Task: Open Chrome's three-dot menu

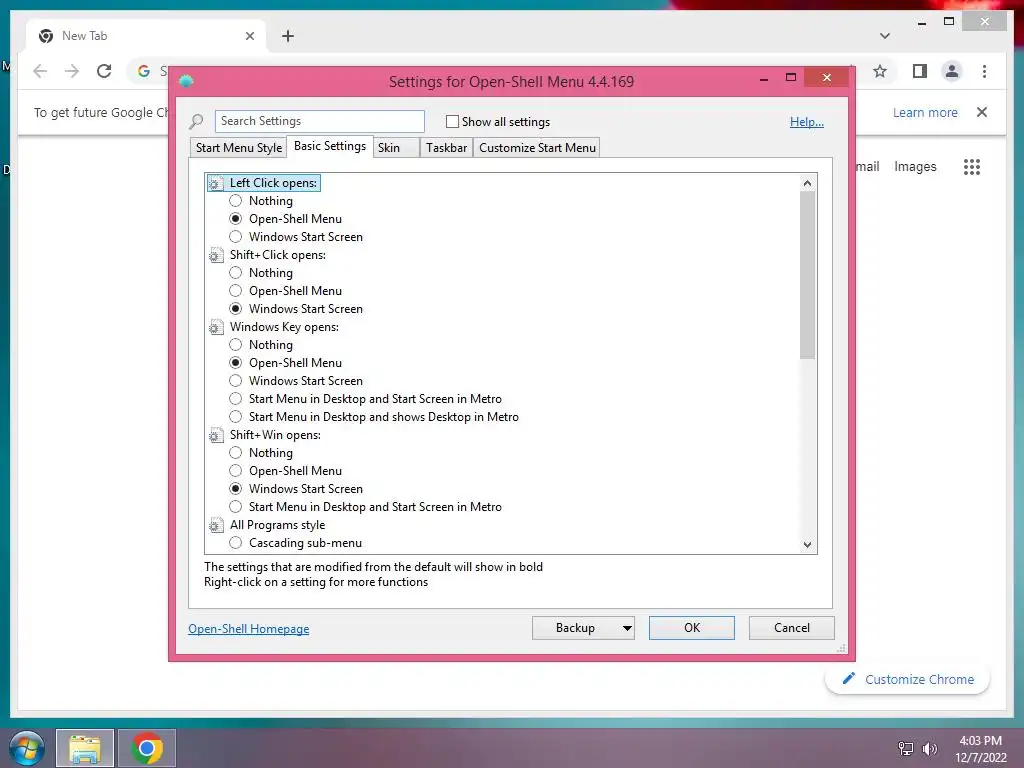Action: [x=984, y=71]
